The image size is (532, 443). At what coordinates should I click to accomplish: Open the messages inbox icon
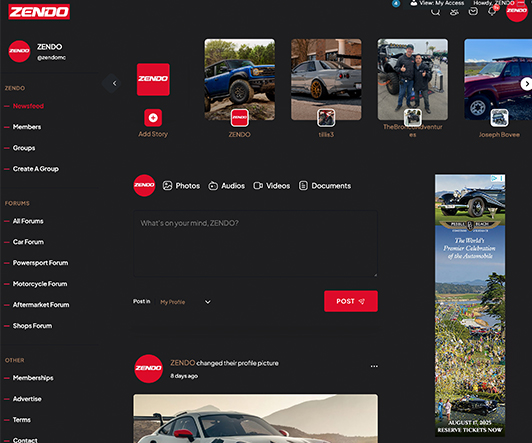tap(473, 12)
